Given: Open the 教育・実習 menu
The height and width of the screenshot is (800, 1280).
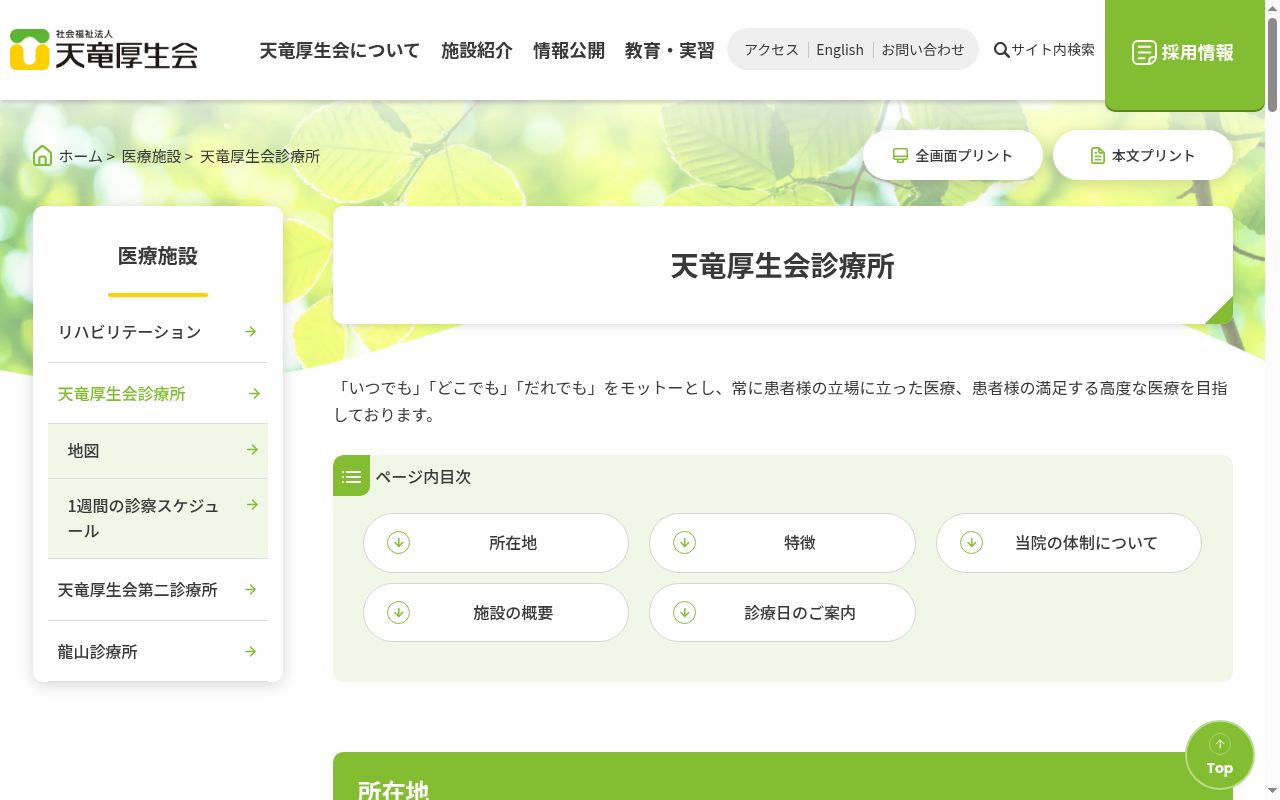Looking at the screenshot, I should 670,50.
